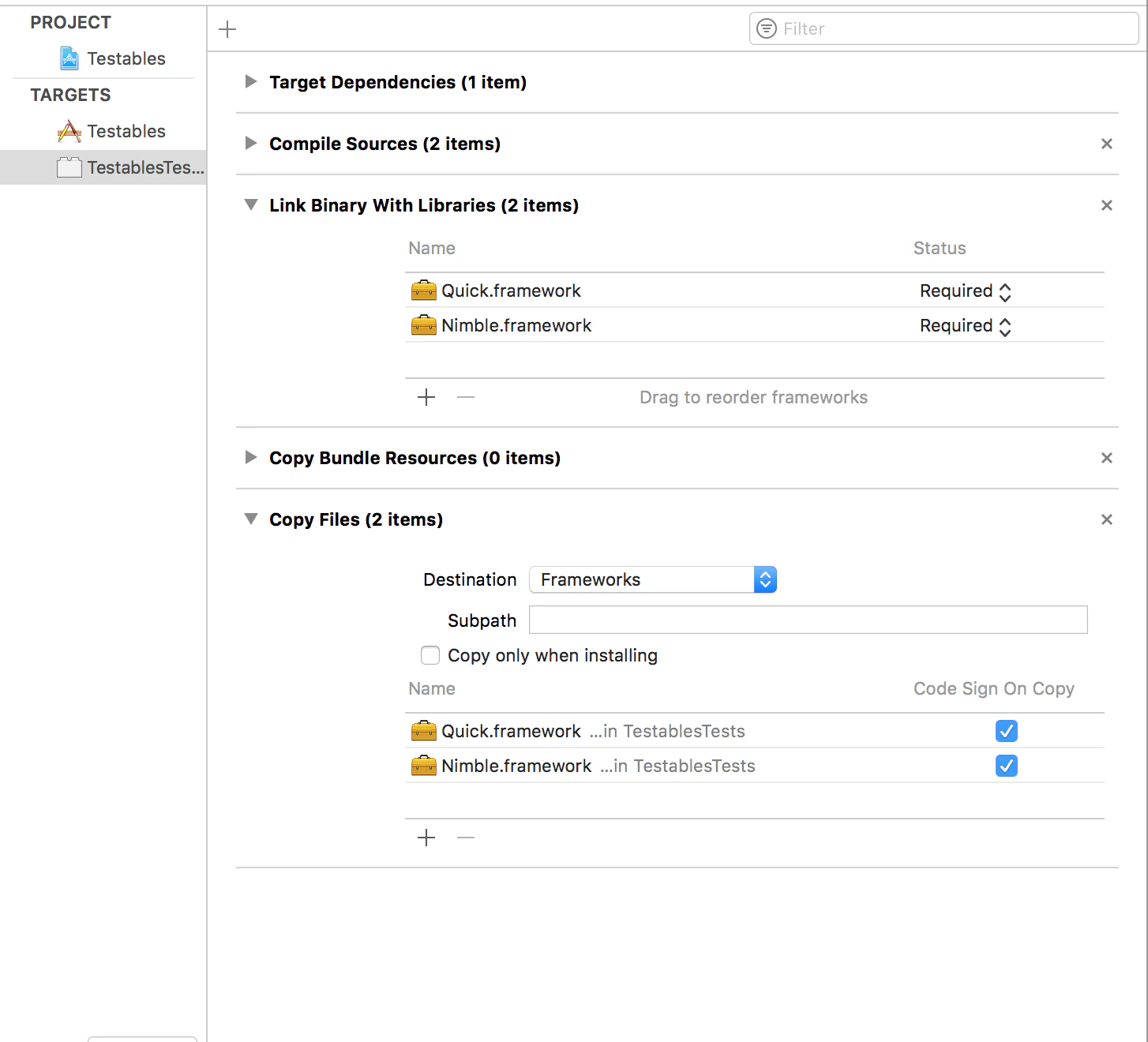Click the Subpath input field

[x=808, y=620]
